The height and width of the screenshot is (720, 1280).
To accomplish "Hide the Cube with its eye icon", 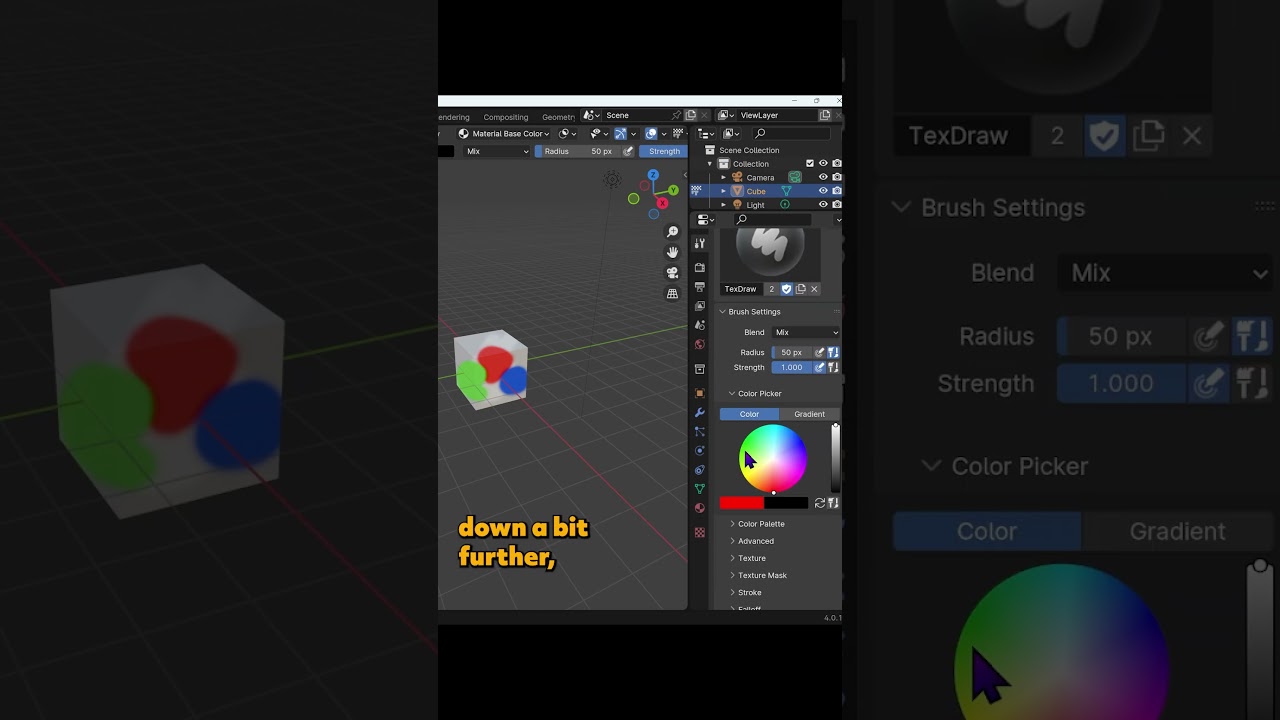I will pyautogui.click(x=823, y=191).
